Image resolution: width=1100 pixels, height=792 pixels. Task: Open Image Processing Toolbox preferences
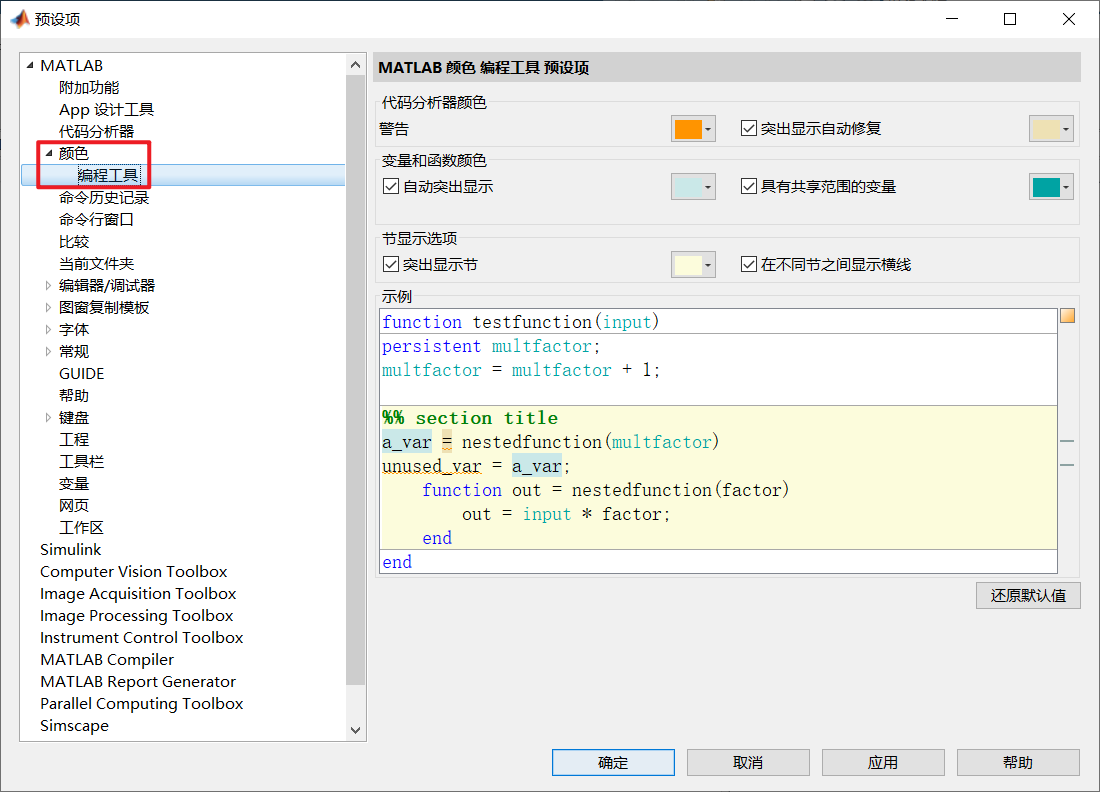point(136,615)
